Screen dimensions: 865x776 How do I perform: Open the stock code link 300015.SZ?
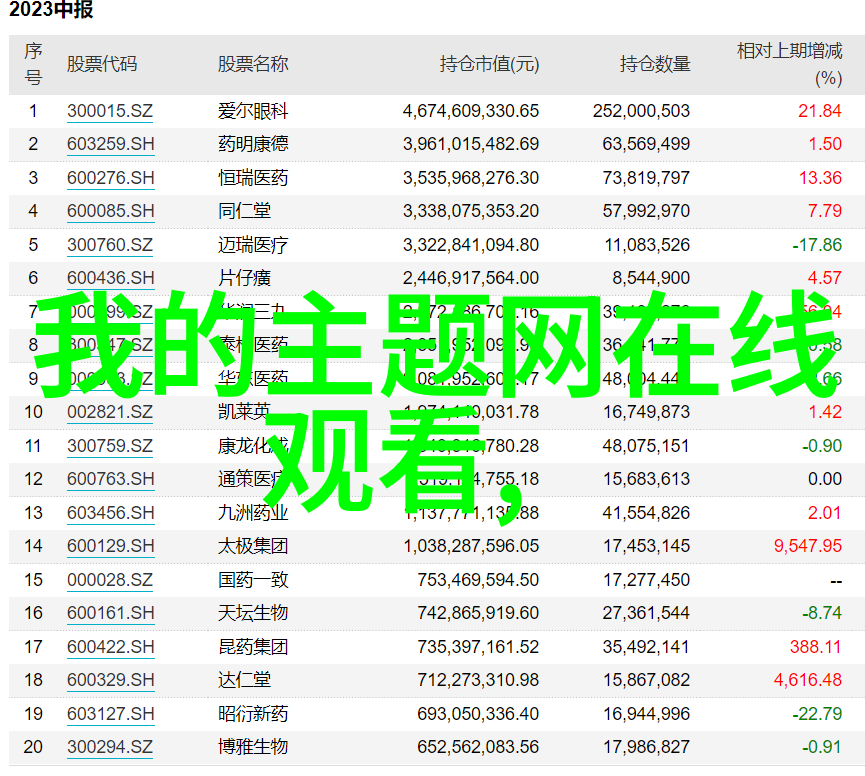point(110,111)
